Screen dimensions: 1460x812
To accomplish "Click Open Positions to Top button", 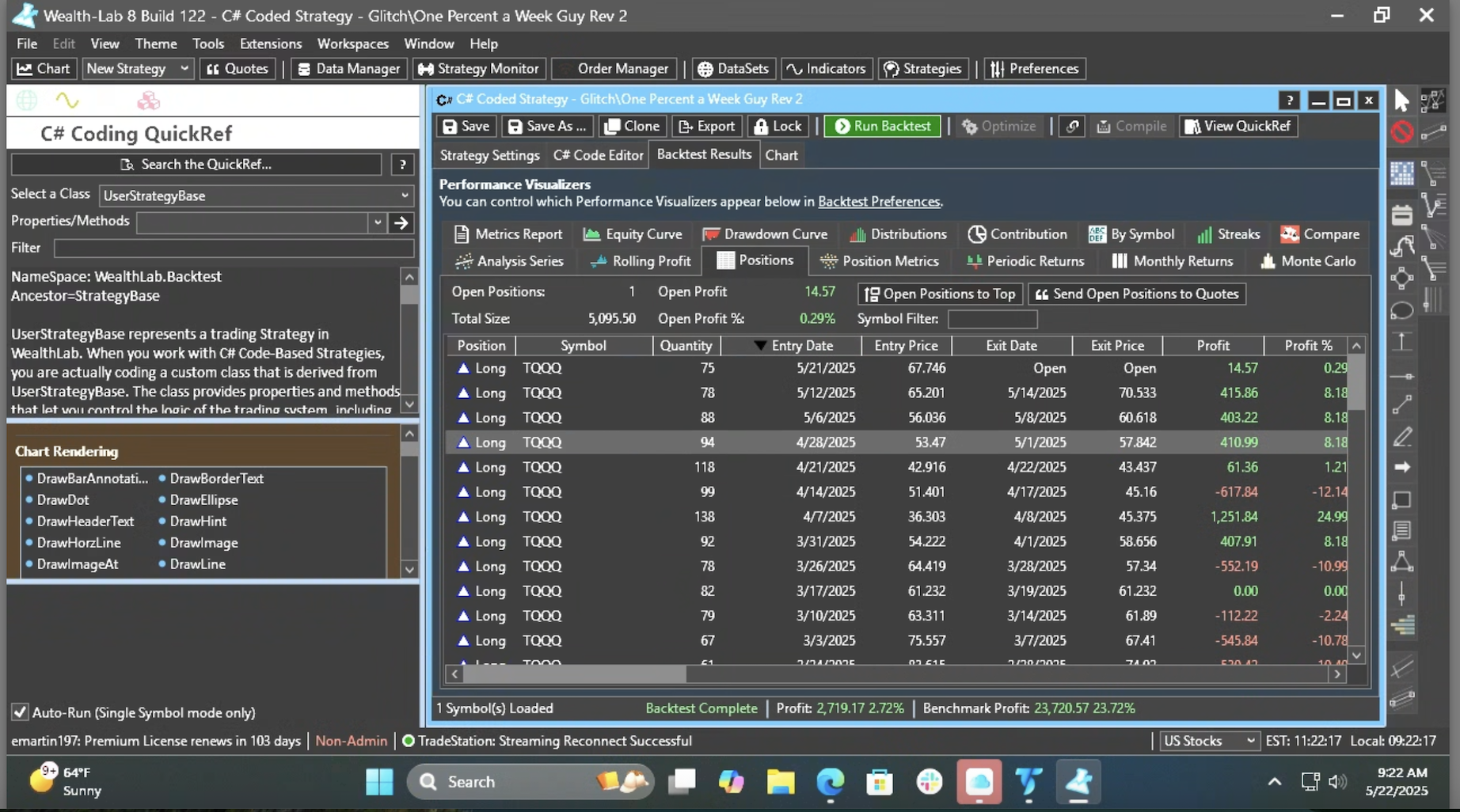I will pyautogui.click(x=939, y=294).
